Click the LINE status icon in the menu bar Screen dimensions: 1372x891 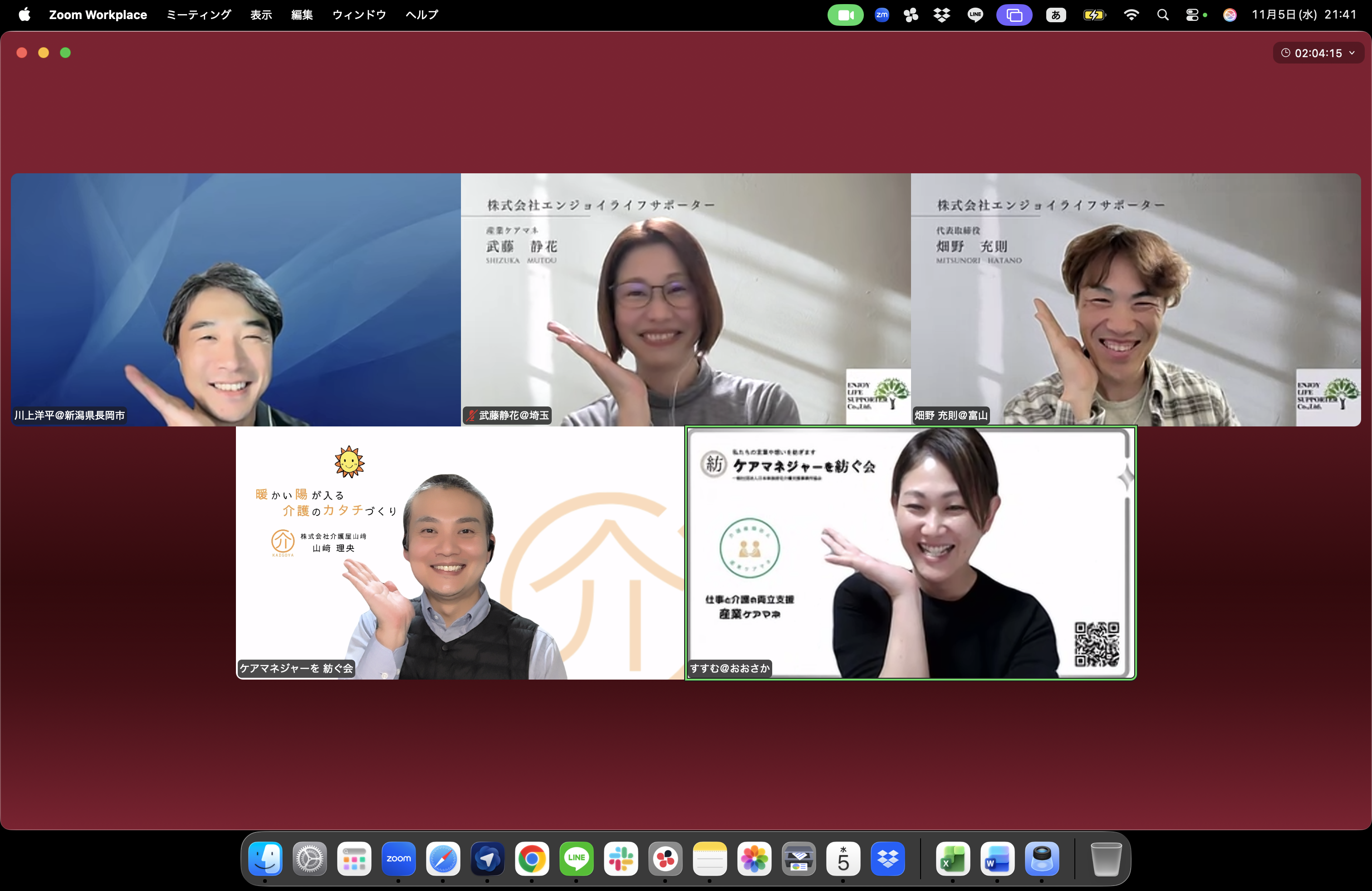click(x=975, y=15)
